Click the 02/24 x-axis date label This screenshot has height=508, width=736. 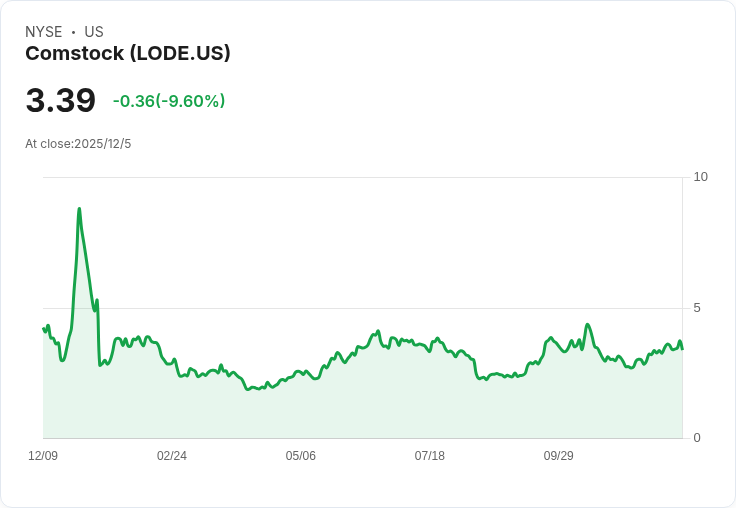[172, 455]
